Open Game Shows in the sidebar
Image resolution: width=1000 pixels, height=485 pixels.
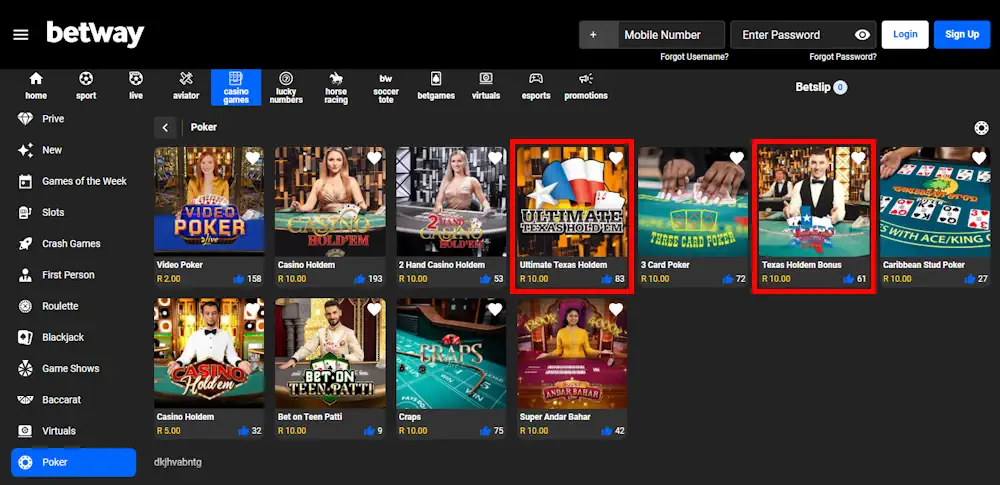pyautogui.click(x=73, y=368)
